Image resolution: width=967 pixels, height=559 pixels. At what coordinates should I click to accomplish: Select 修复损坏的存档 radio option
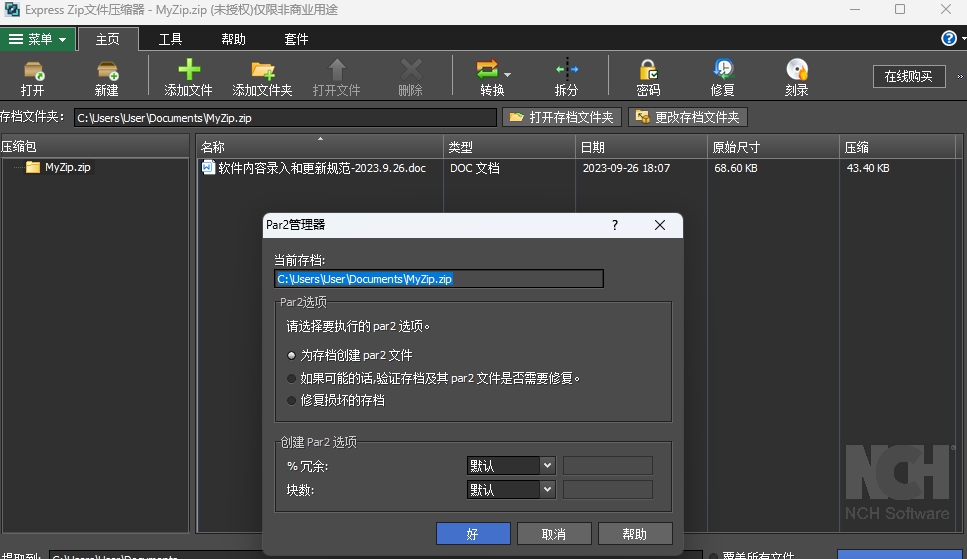(292, 400)
